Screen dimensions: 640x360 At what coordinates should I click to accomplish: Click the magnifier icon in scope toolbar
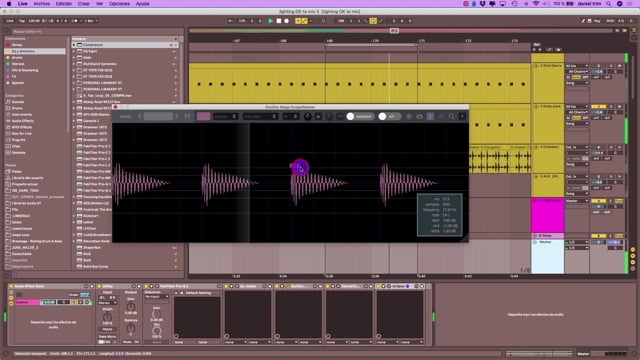[451, 117]
